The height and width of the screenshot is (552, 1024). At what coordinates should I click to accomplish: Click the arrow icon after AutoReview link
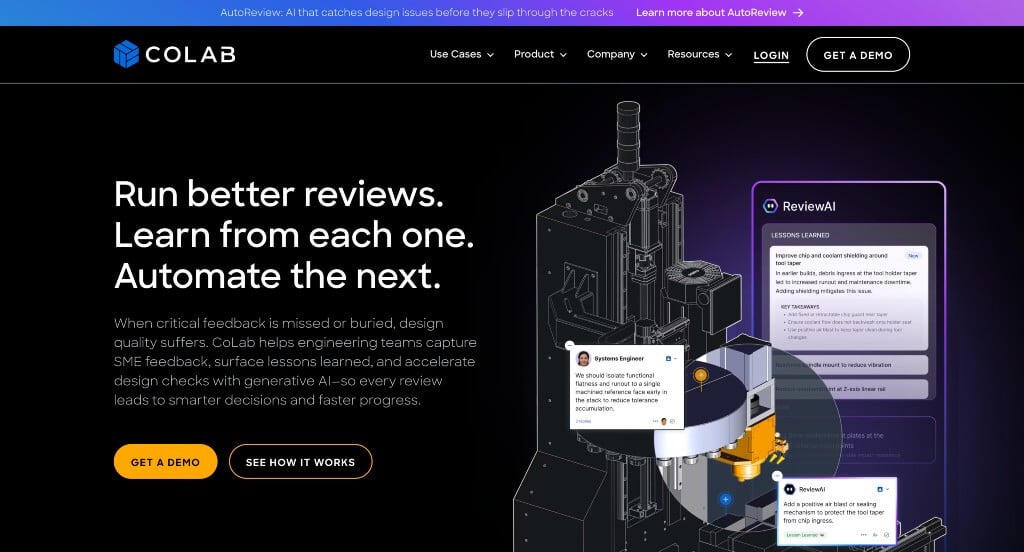(x=798, y=12)
